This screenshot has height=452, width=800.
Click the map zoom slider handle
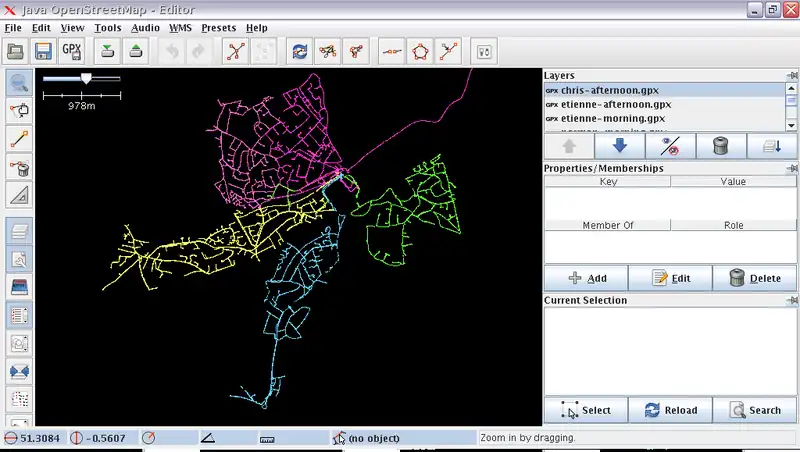86,78
